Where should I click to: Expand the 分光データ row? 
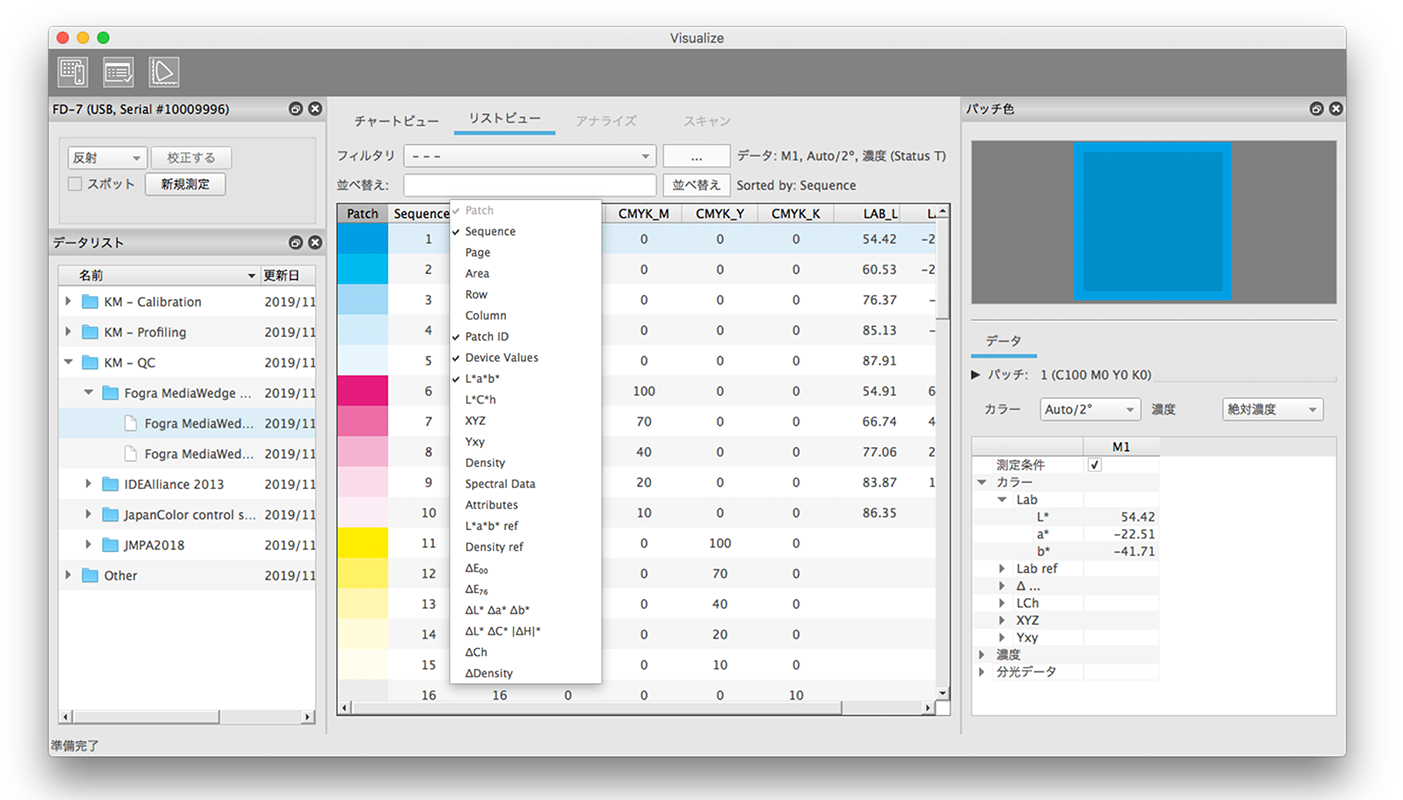pyautogui.click(x=983, y=671)
